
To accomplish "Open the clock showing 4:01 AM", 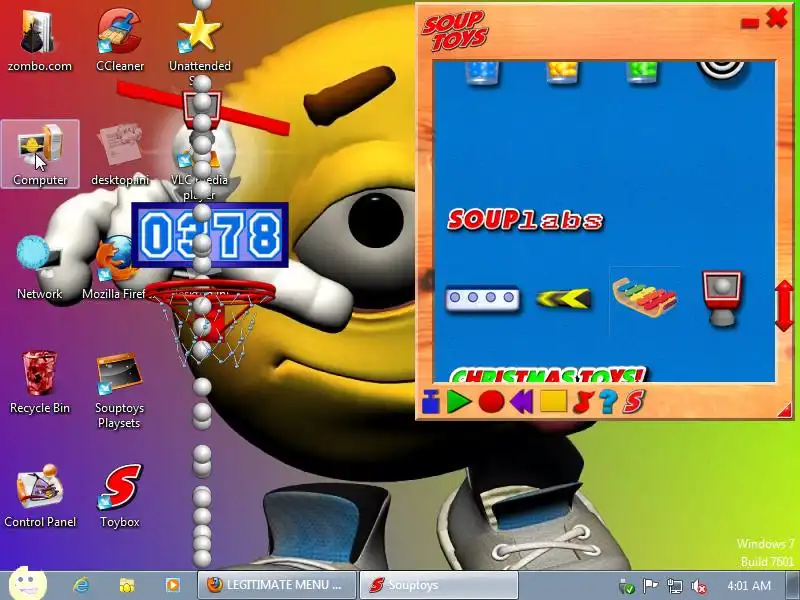I will pyautogui.click(x=749, y=586).
